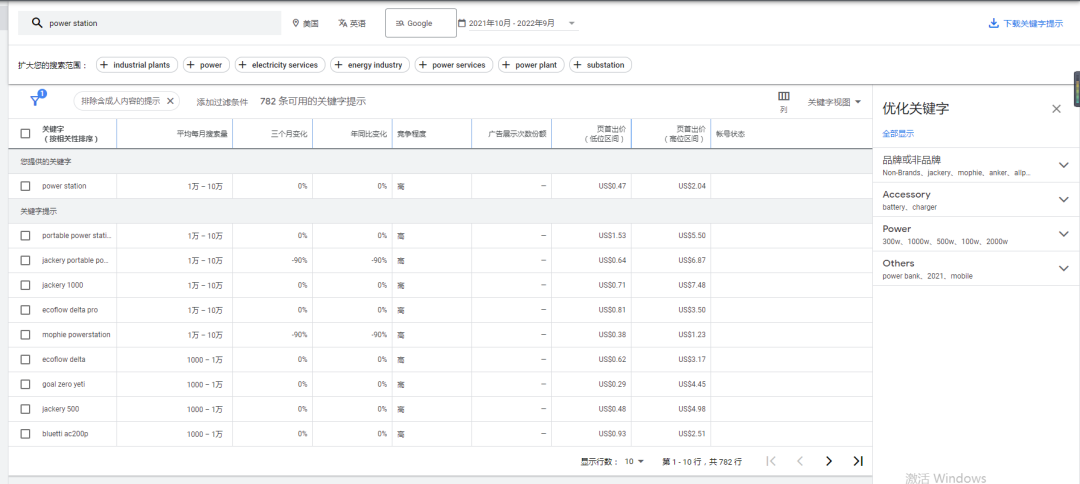Click the 下载关键字提示 link
This screenshot has height=484, width=1080.
(x=1033, y=23)
